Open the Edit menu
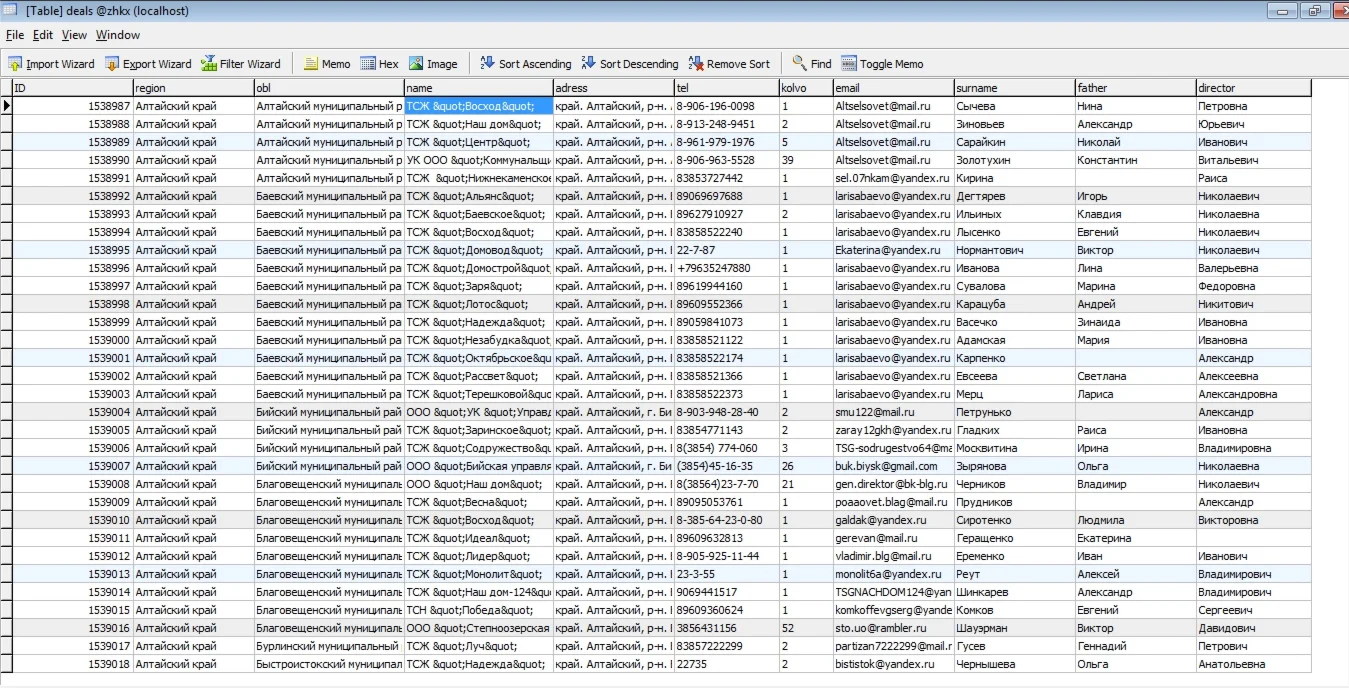The height and width of the screenshot is (688, 1349). click(43, 34)
